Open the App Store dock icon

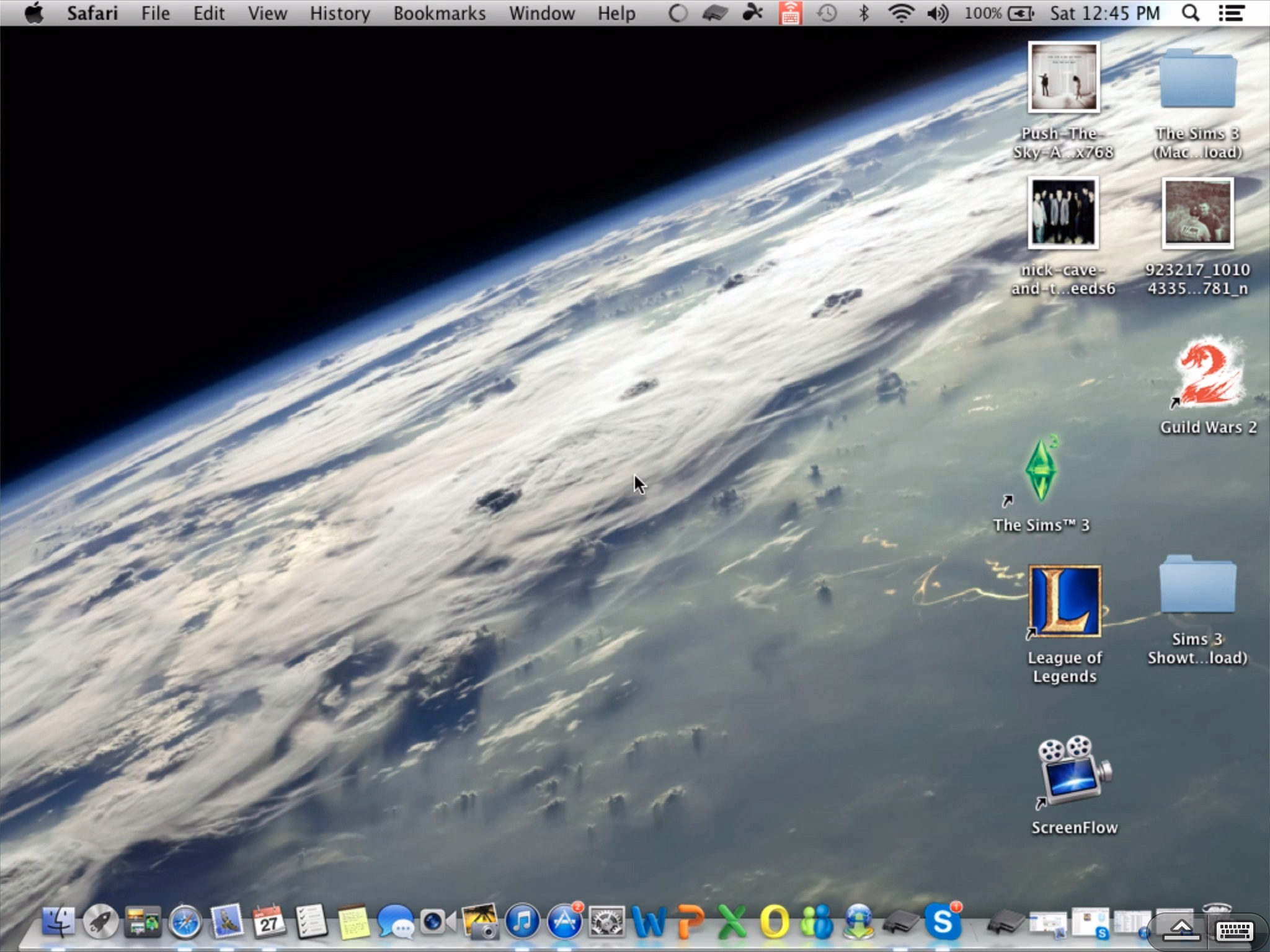click(564, 921)
